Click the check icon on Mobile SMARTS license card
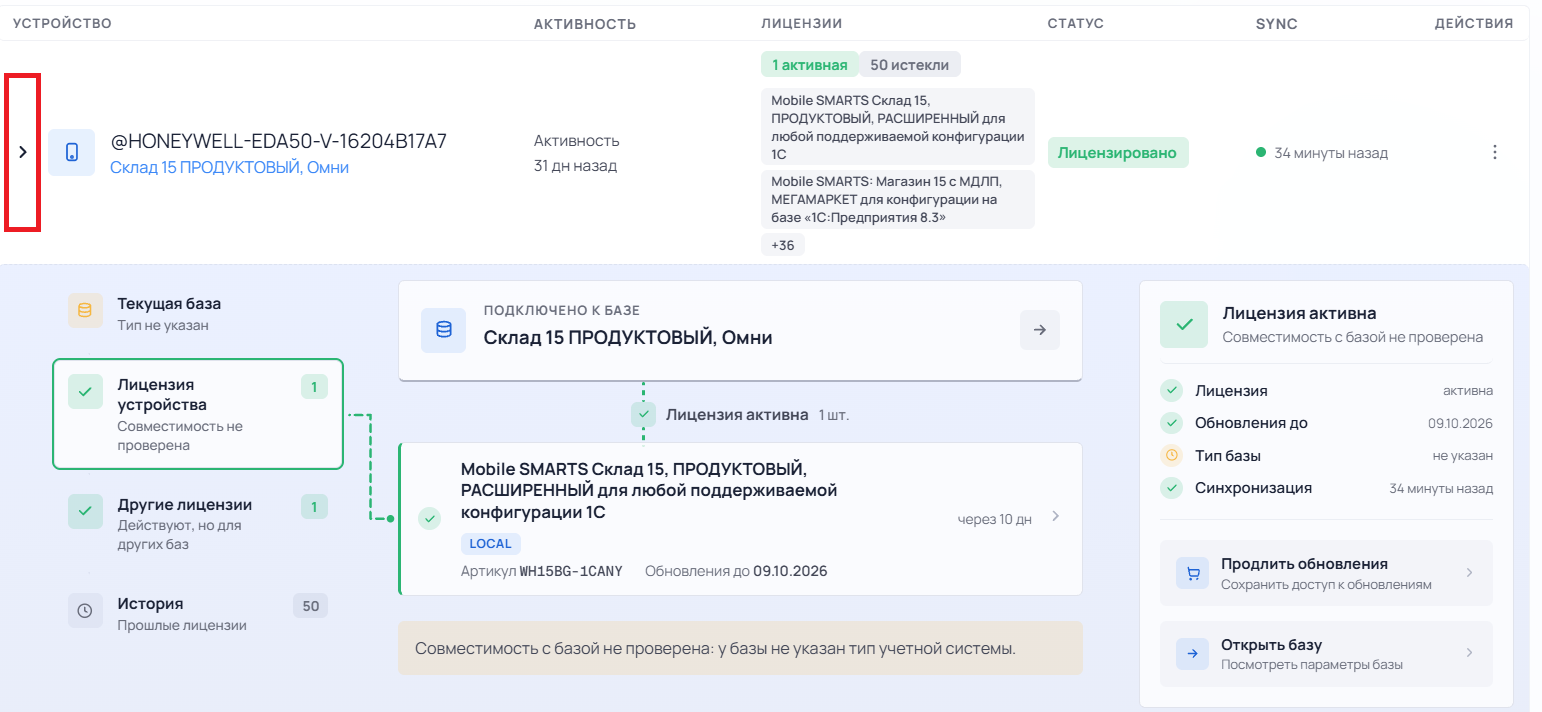The image size is (1542, 712). 429,518
